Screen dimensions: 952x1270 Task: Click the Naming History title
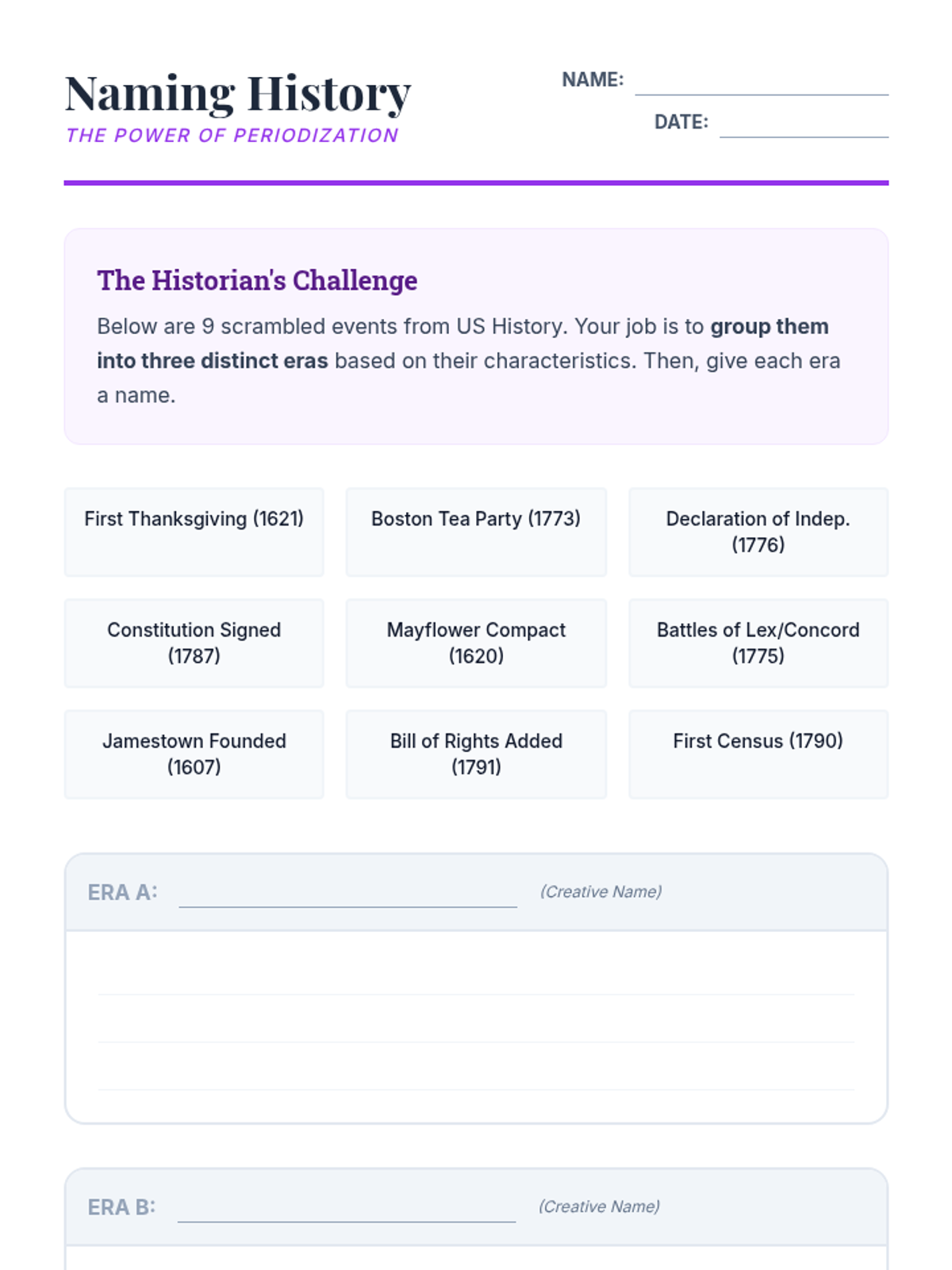coord(238,94)
